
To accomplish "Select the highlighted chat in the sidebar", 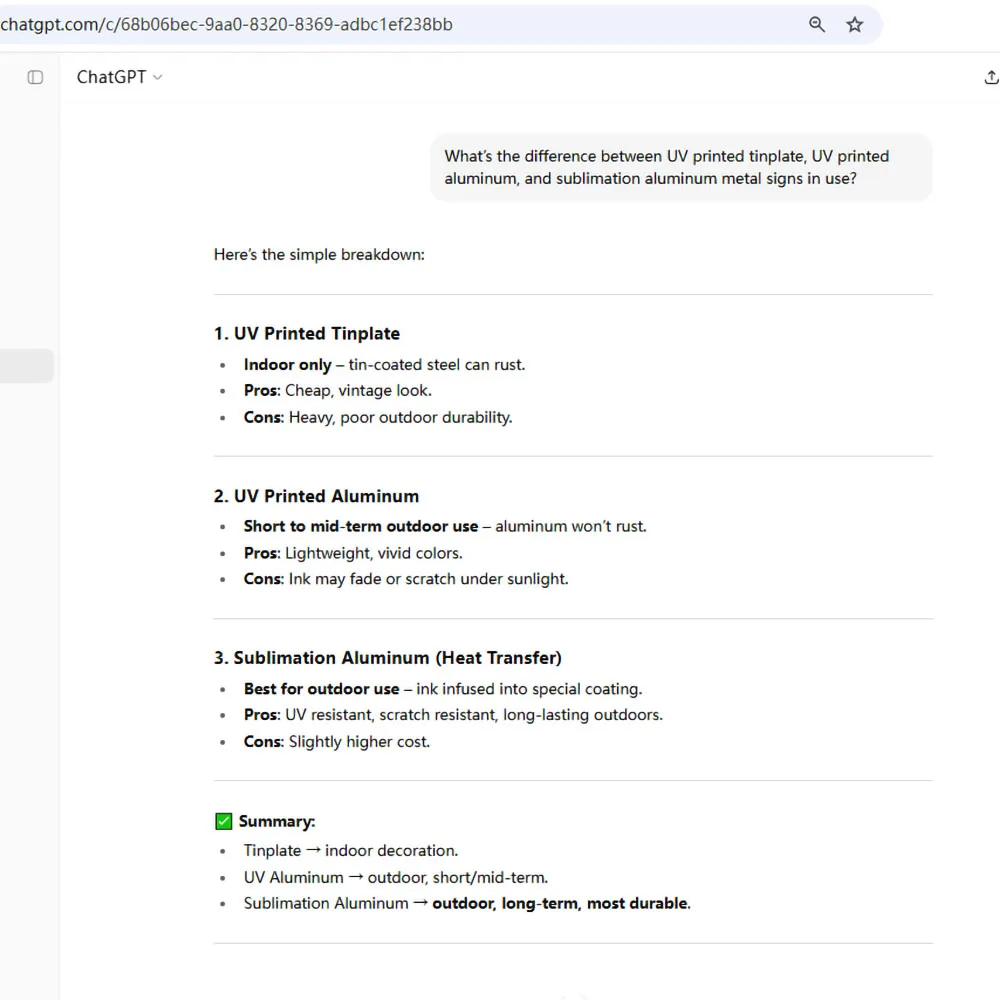I will pyautogui.click(x=27, y=366).
